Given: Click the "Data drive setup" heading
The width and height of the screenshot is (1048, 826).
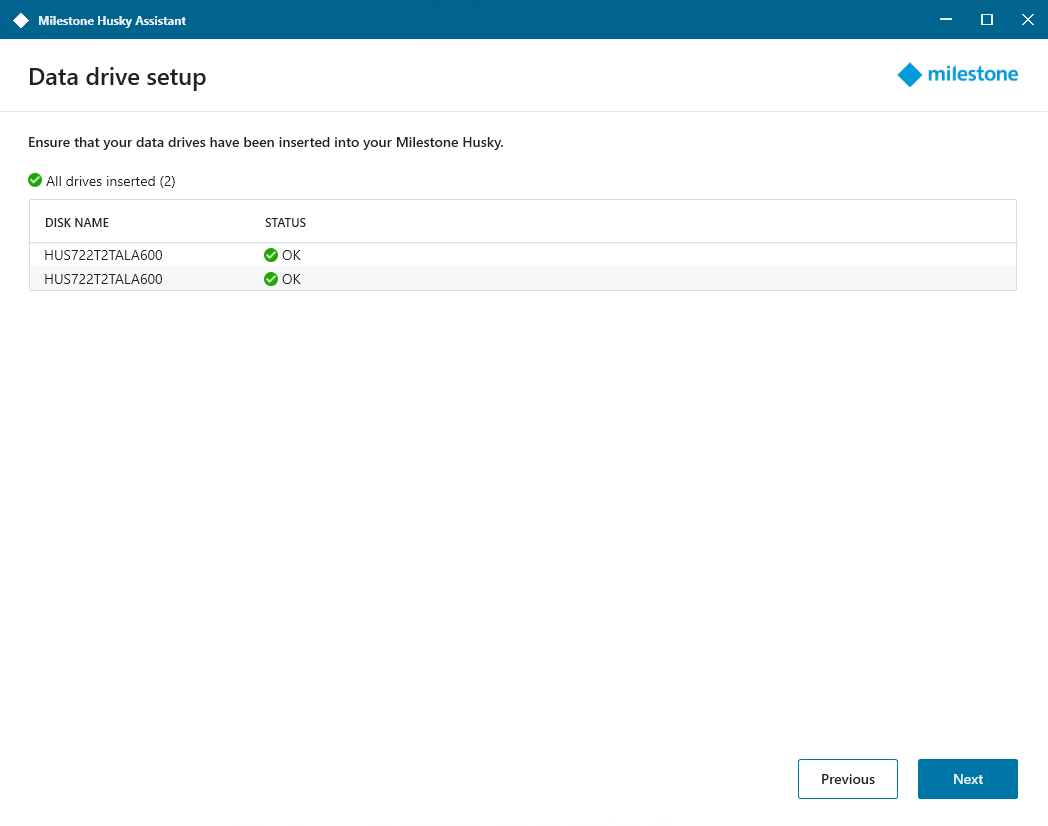Looking at the screenshot, I should click(x=117, y=77).
